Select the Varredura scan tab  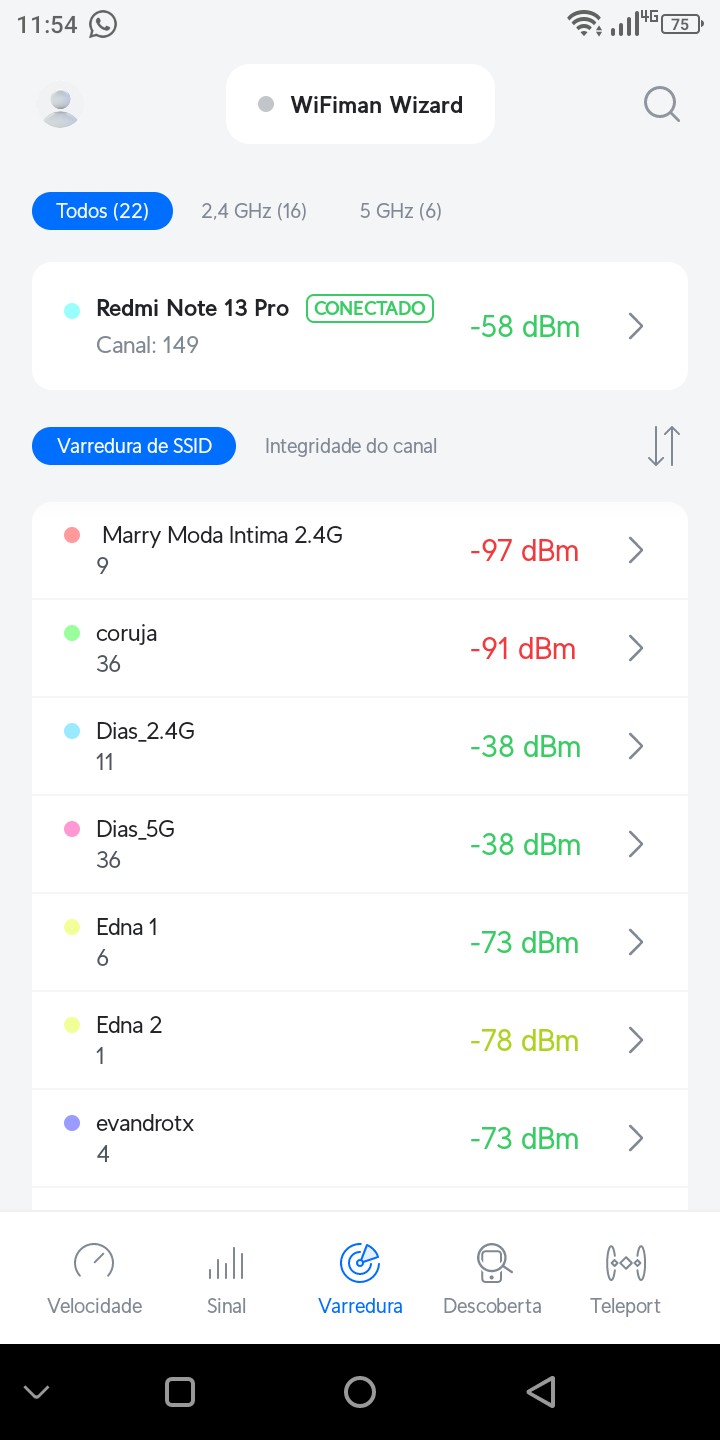coord(360,1279)
